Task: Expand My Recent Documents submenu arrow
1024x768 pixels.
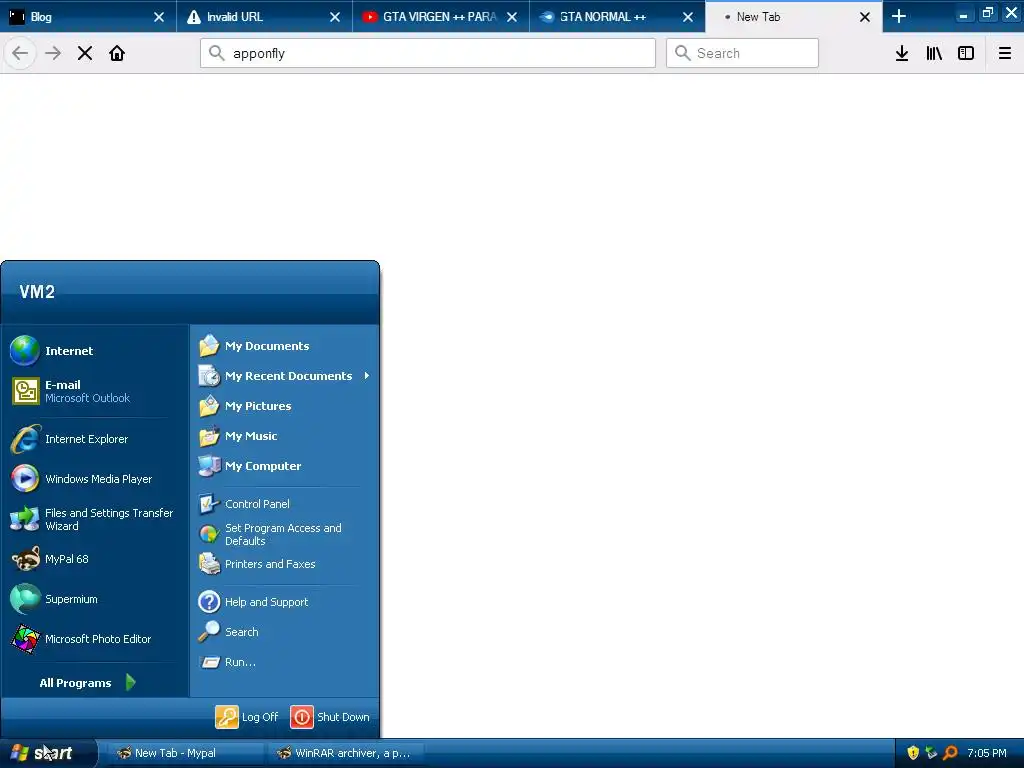Action: pyautogui.click(x=367, y=376)
